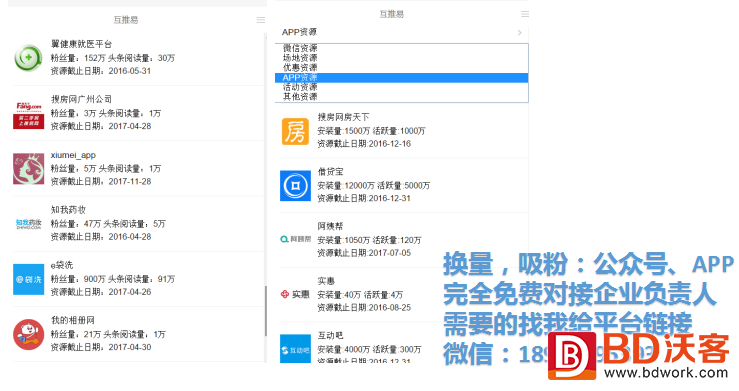This screenshot has width=739, height=391.
Task: Click the Fang.com red logo
Action: (x=28, y=114)
